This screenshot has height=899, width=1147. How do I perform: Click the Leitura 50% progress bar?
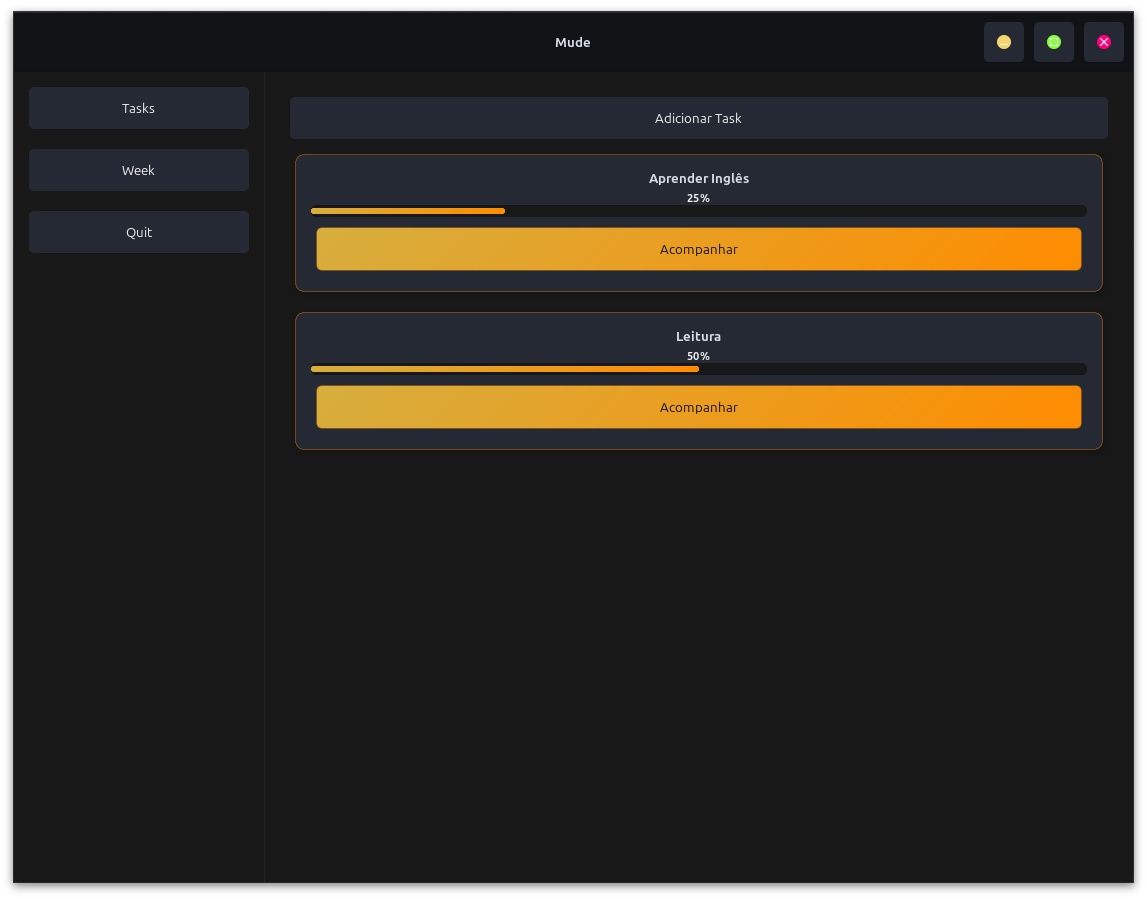[699, 369]
